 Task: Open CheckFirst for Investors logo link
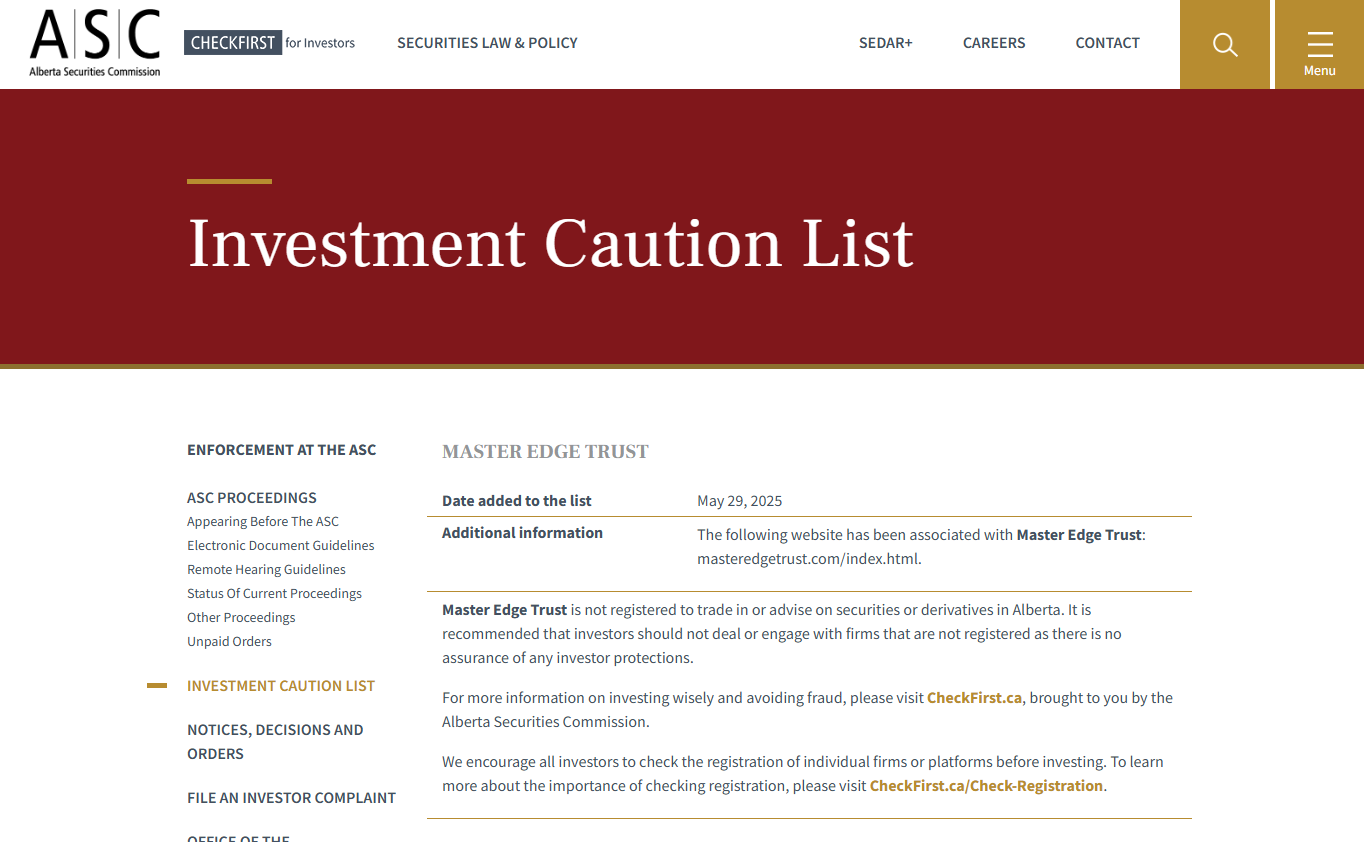(270, 42)
